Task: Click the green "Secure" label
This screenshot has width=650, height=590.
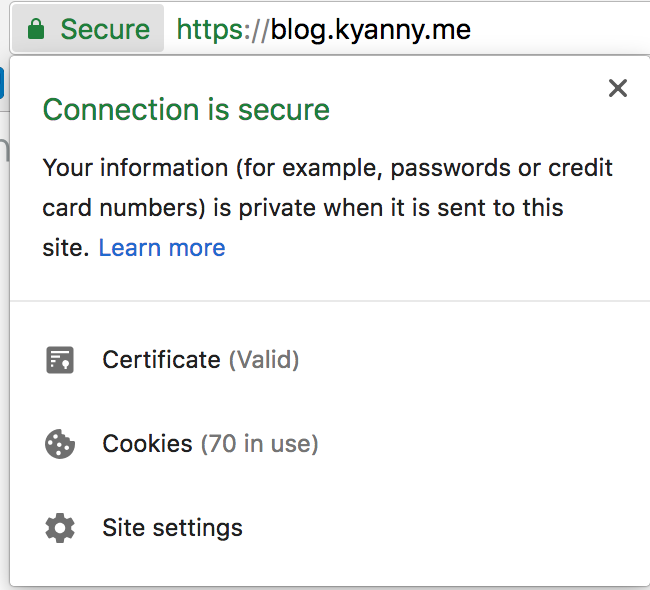Action: [105, 29]
